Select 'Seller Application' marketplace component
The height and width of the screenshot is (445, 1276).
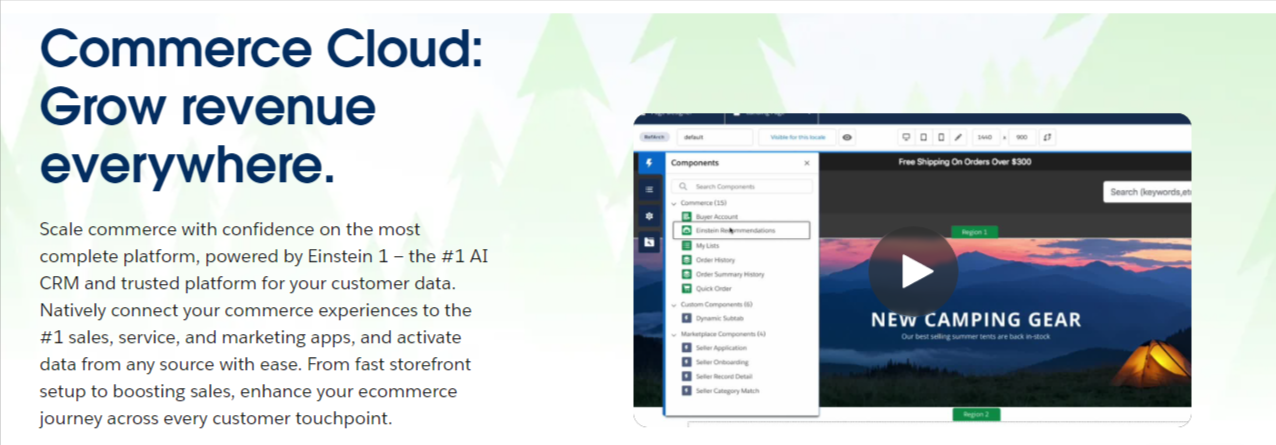click(722, 347)
